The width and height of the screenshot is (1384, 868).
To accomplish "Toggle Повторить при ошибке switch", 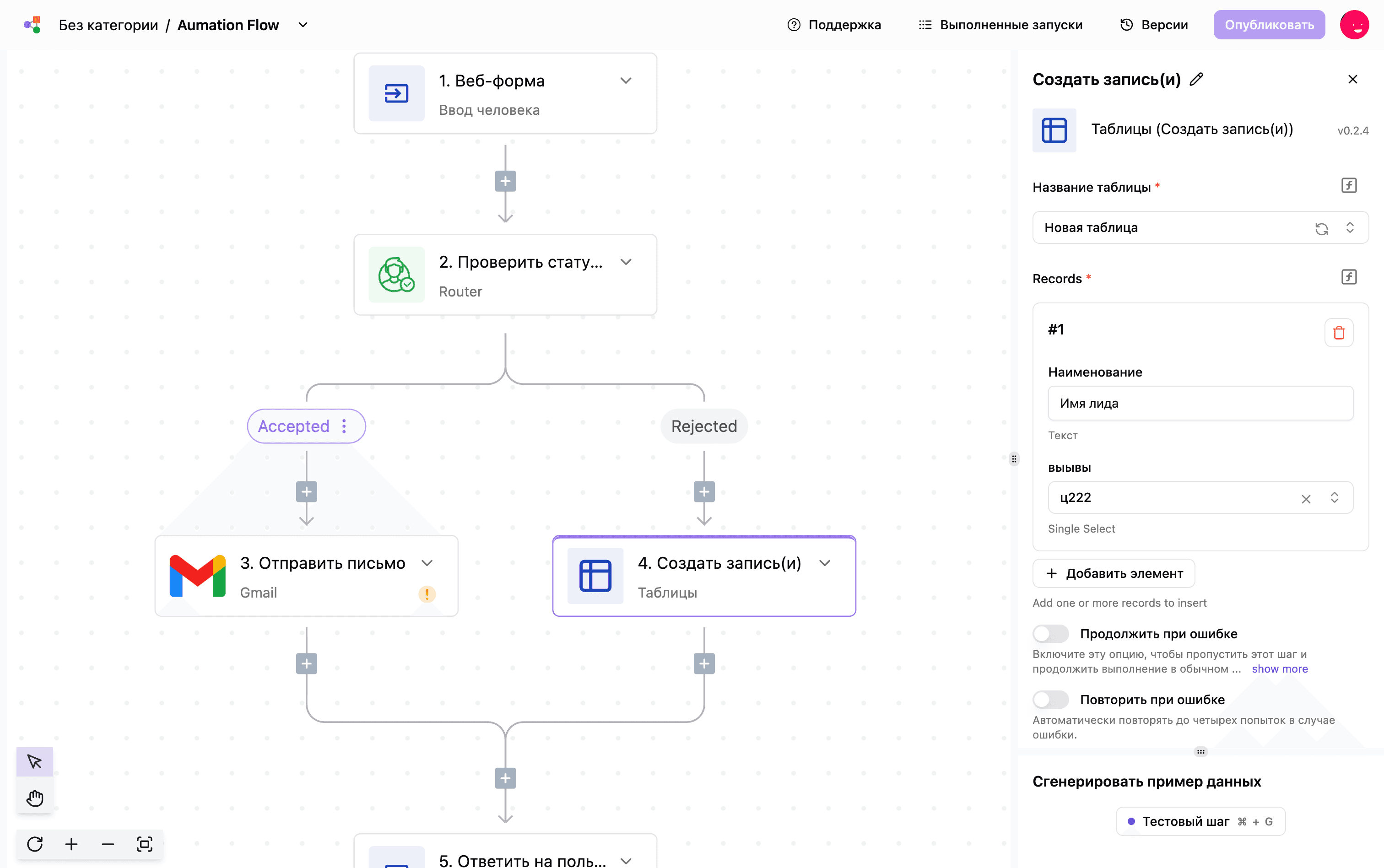I will point(1050,700).
